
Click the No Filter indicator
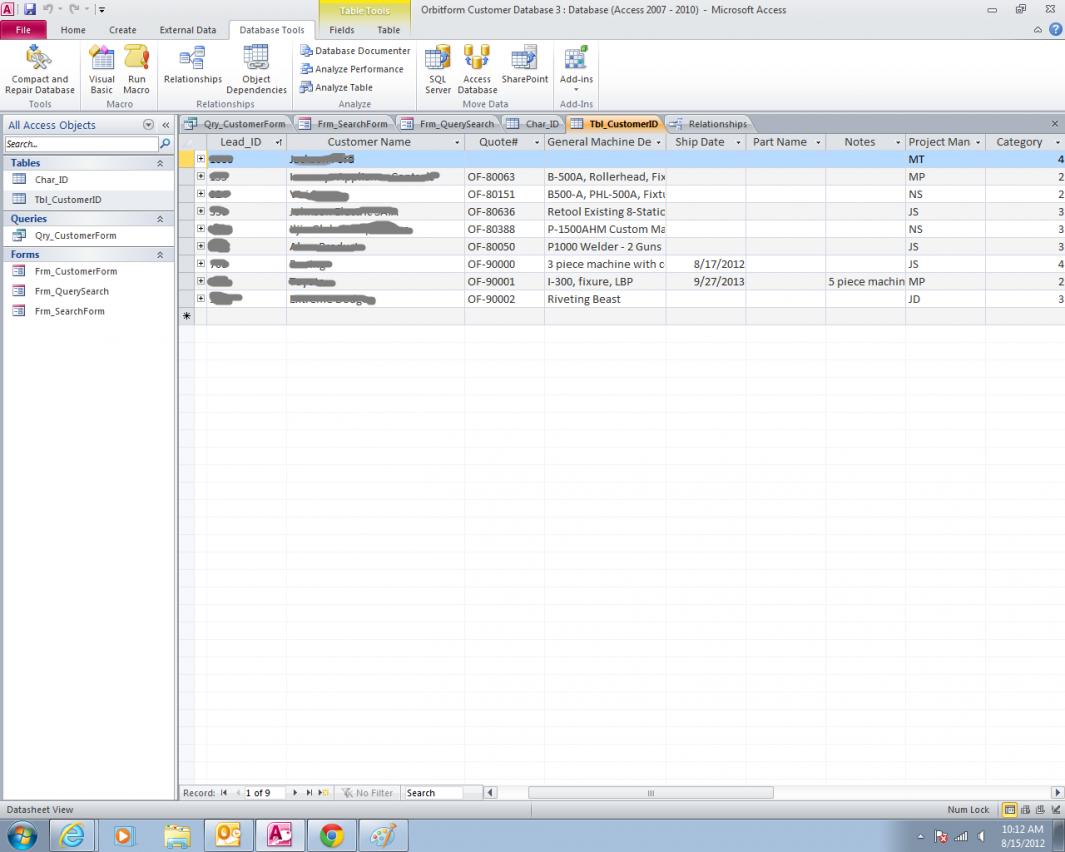(367, 793)
